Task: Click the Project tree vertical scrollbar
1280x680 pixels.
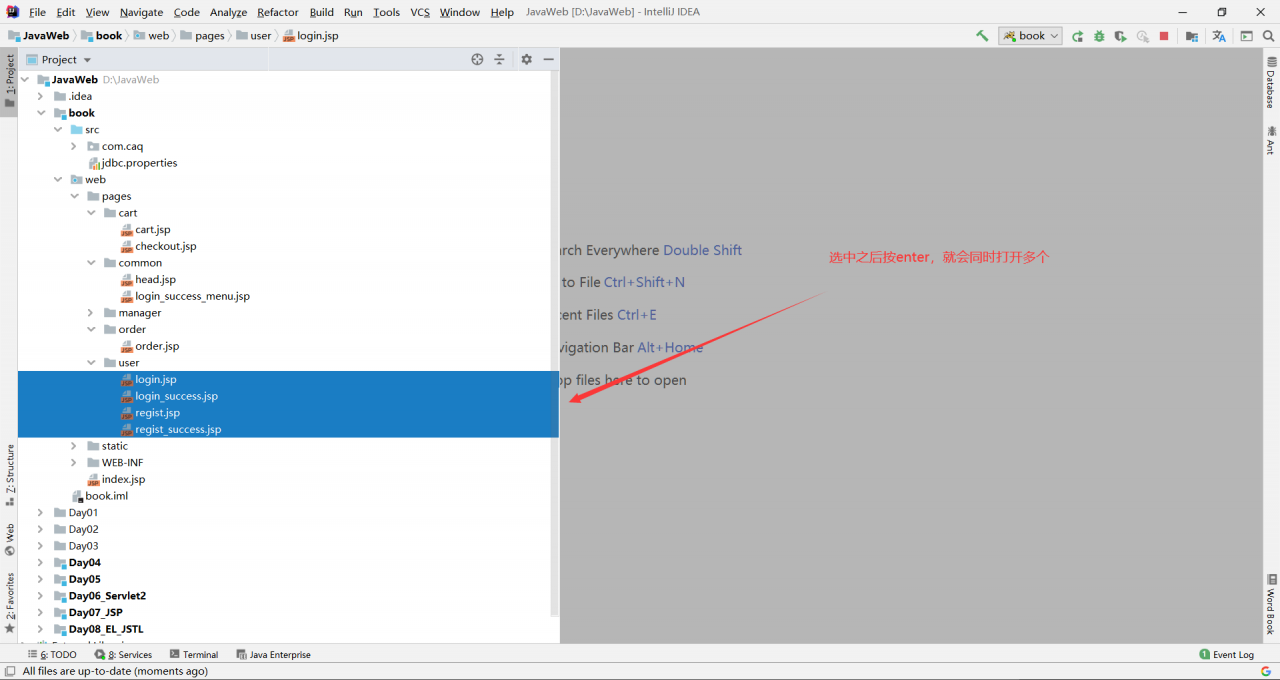Action: coord(555,345)
